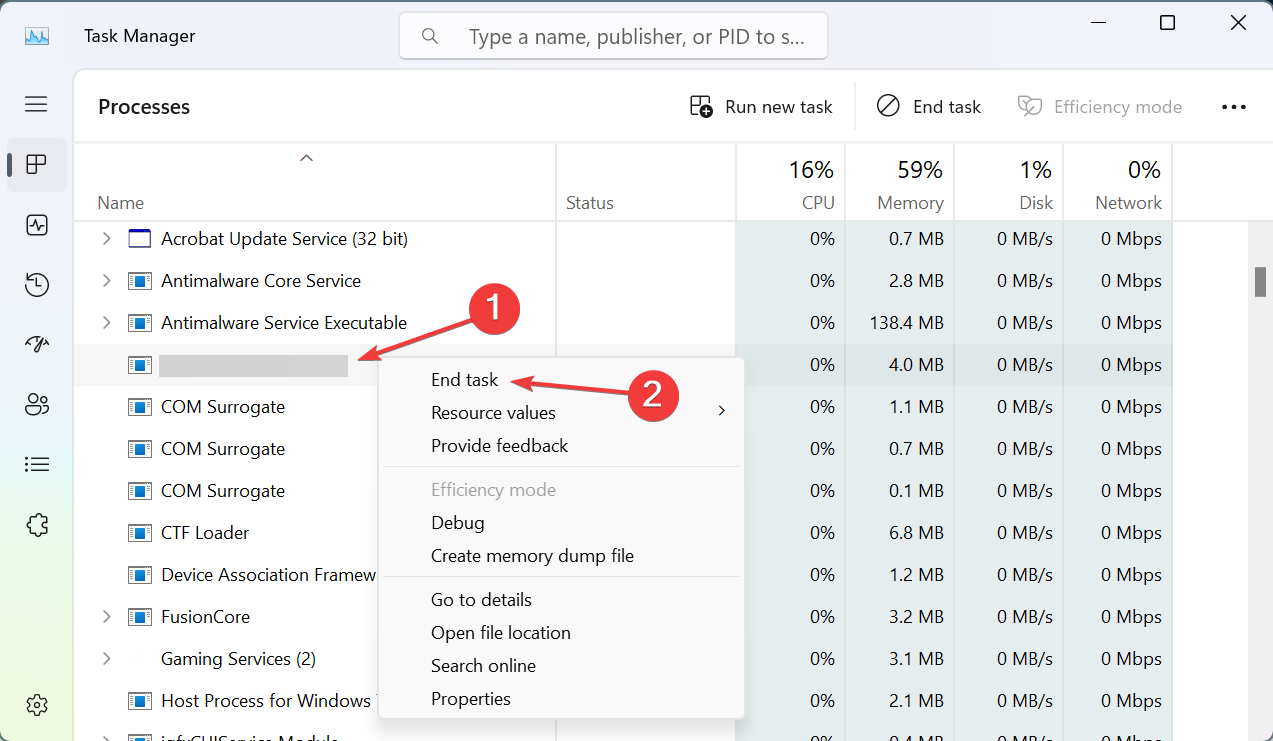Expand Gaming Services (2) group
This screenshot has height=741, width=1273.
106,659
